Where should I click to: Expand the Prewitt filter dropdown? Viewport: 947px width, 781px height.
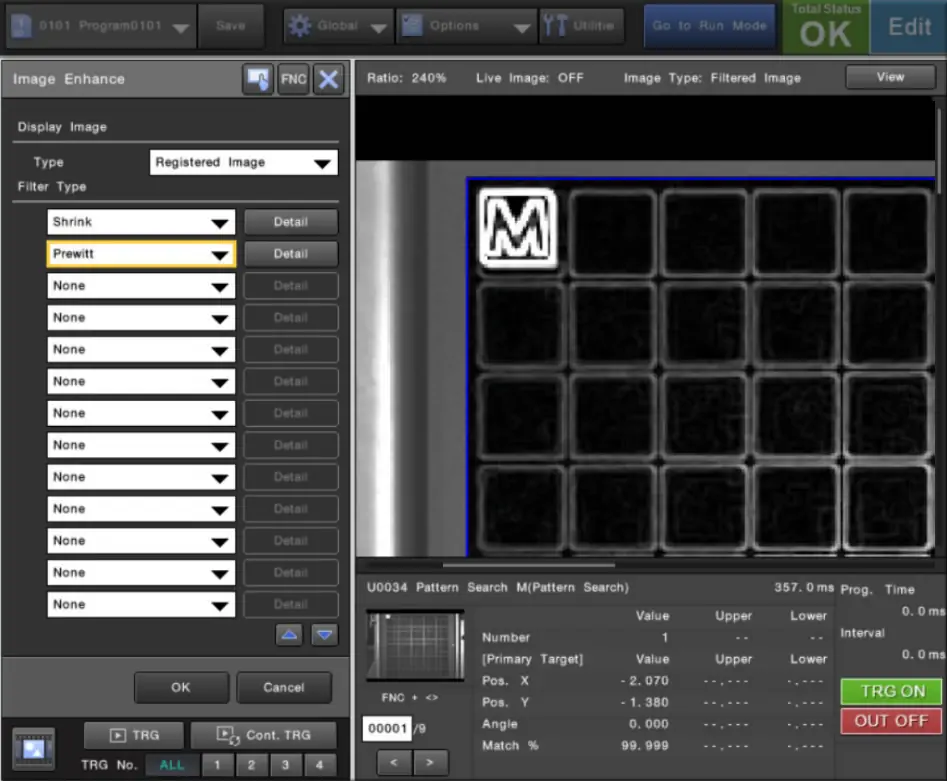(141, 254)
